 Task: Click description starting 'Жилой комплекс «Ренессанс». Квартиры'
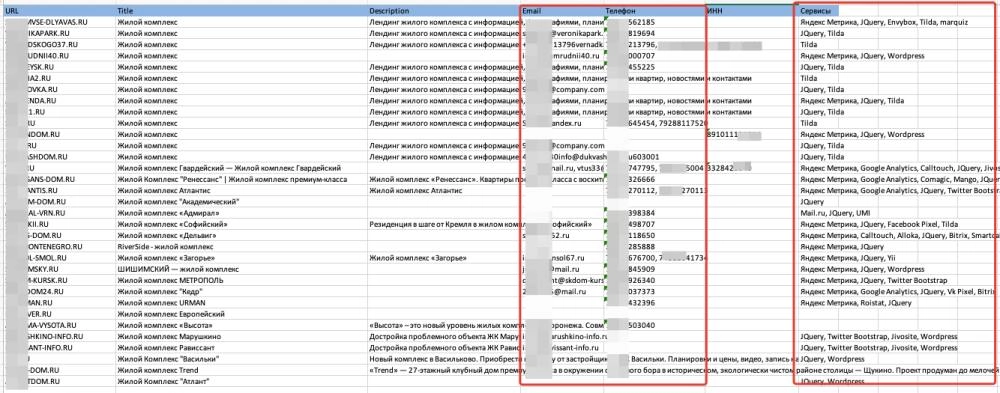click(x=445, y=179)
